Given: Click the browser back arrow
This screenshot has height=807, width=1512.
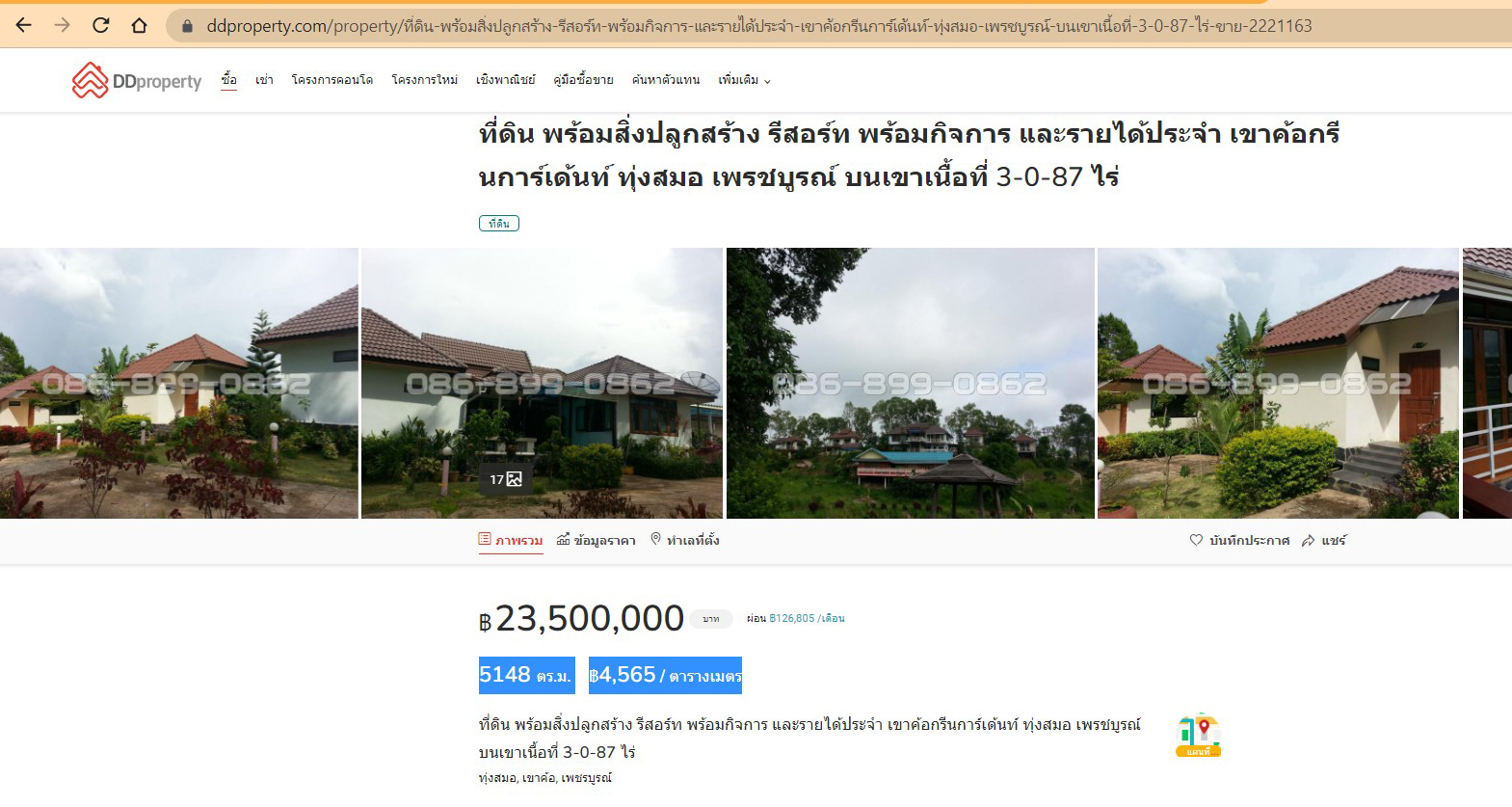Looking at the screenshot, I should [x=23, y=25].
